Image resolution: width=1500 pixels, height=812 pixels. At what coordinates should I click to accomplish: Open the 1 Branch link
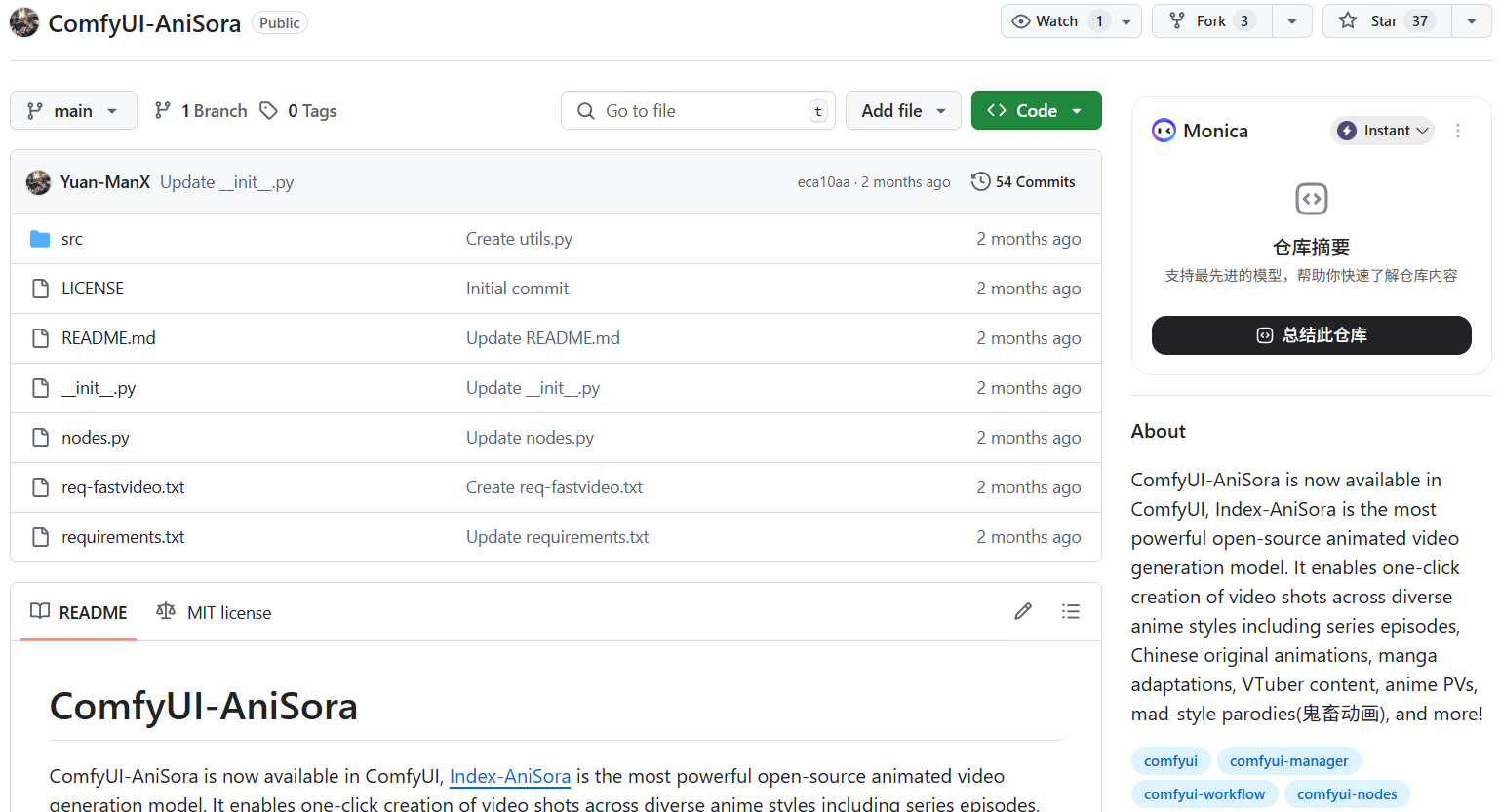201,111
